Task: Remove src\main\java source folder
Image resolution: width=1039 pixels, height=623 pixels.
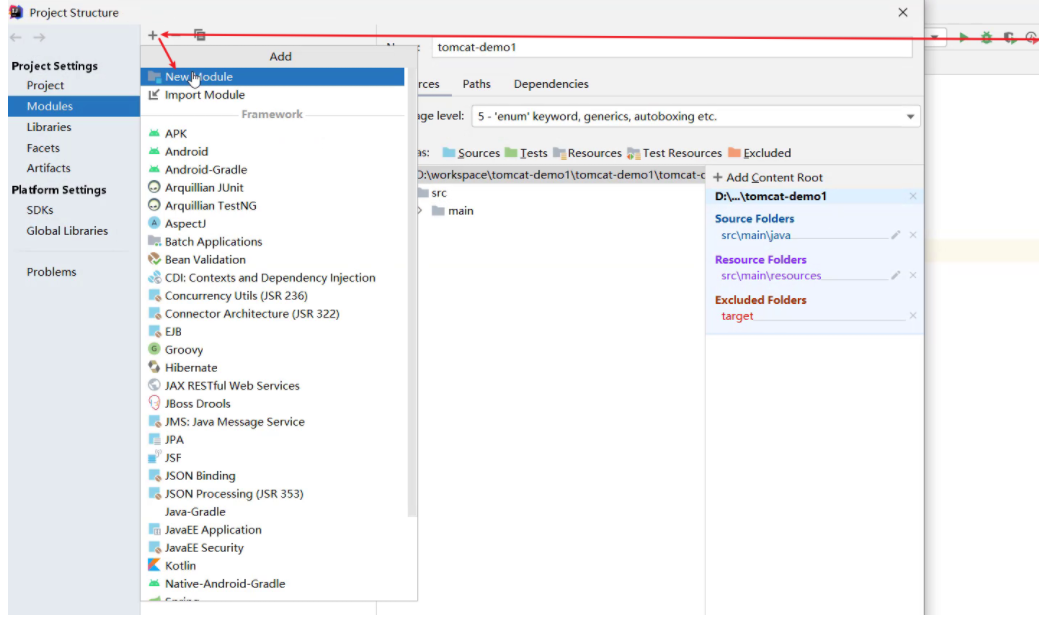Action: coord(912,235)
